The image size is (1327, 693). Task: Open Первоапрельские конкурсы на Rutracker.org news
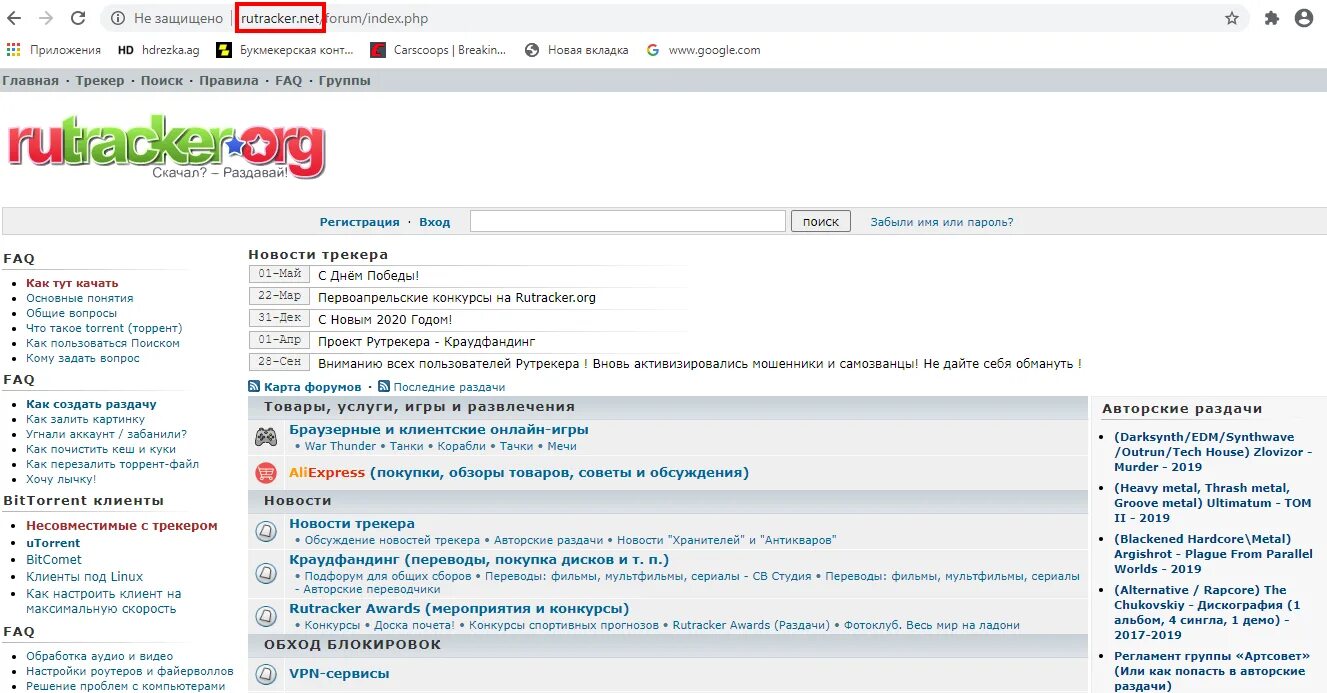(x=457, y=297)
